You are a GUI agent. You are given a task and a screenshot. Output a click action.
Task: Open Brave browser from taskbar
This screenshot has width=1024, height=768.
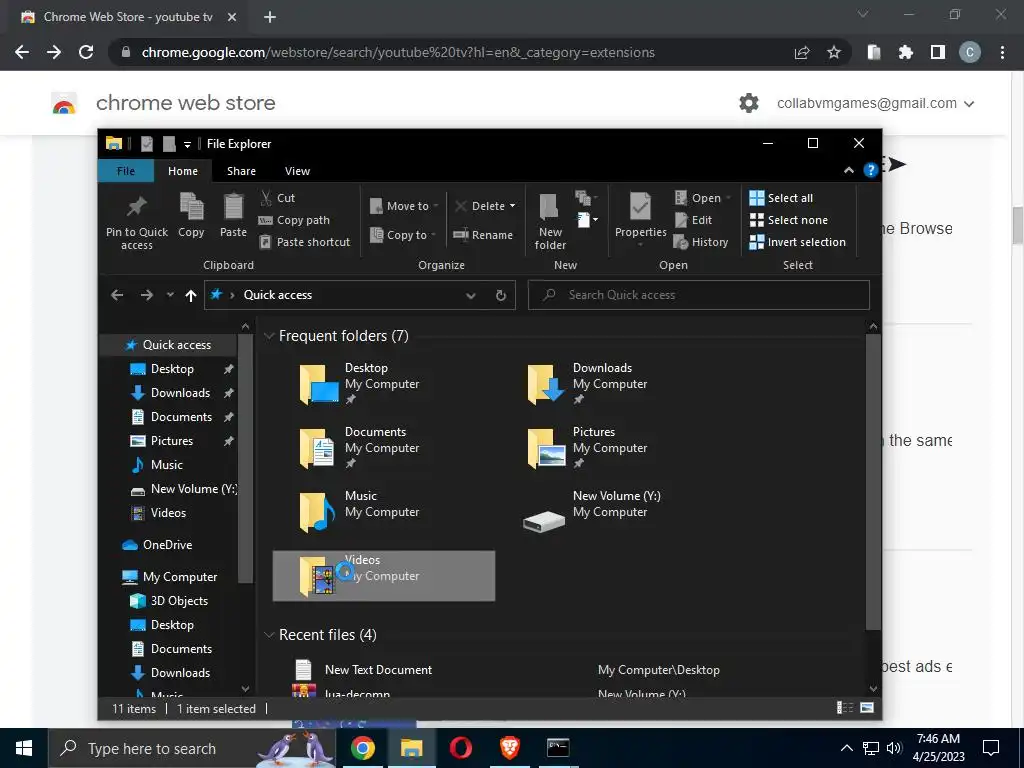click(x=509, y=748)
